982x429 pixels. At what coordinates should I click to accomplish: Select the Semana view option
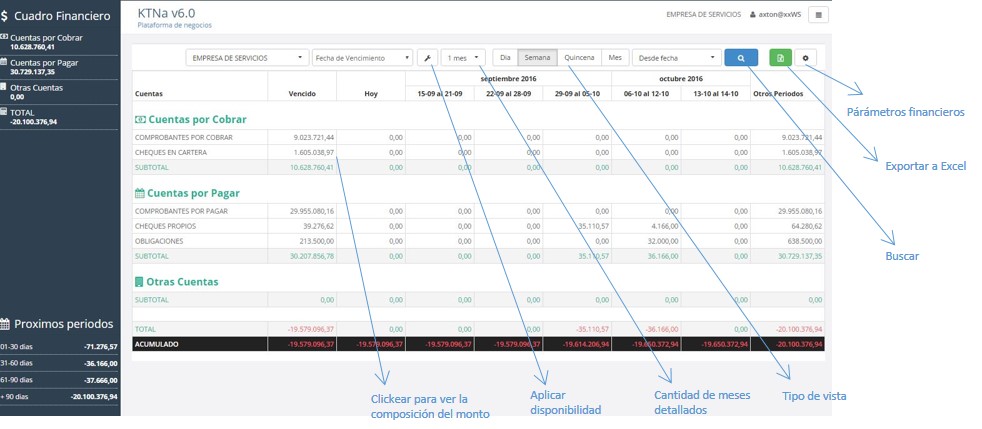pyautogui.click(x=537, y=58)
